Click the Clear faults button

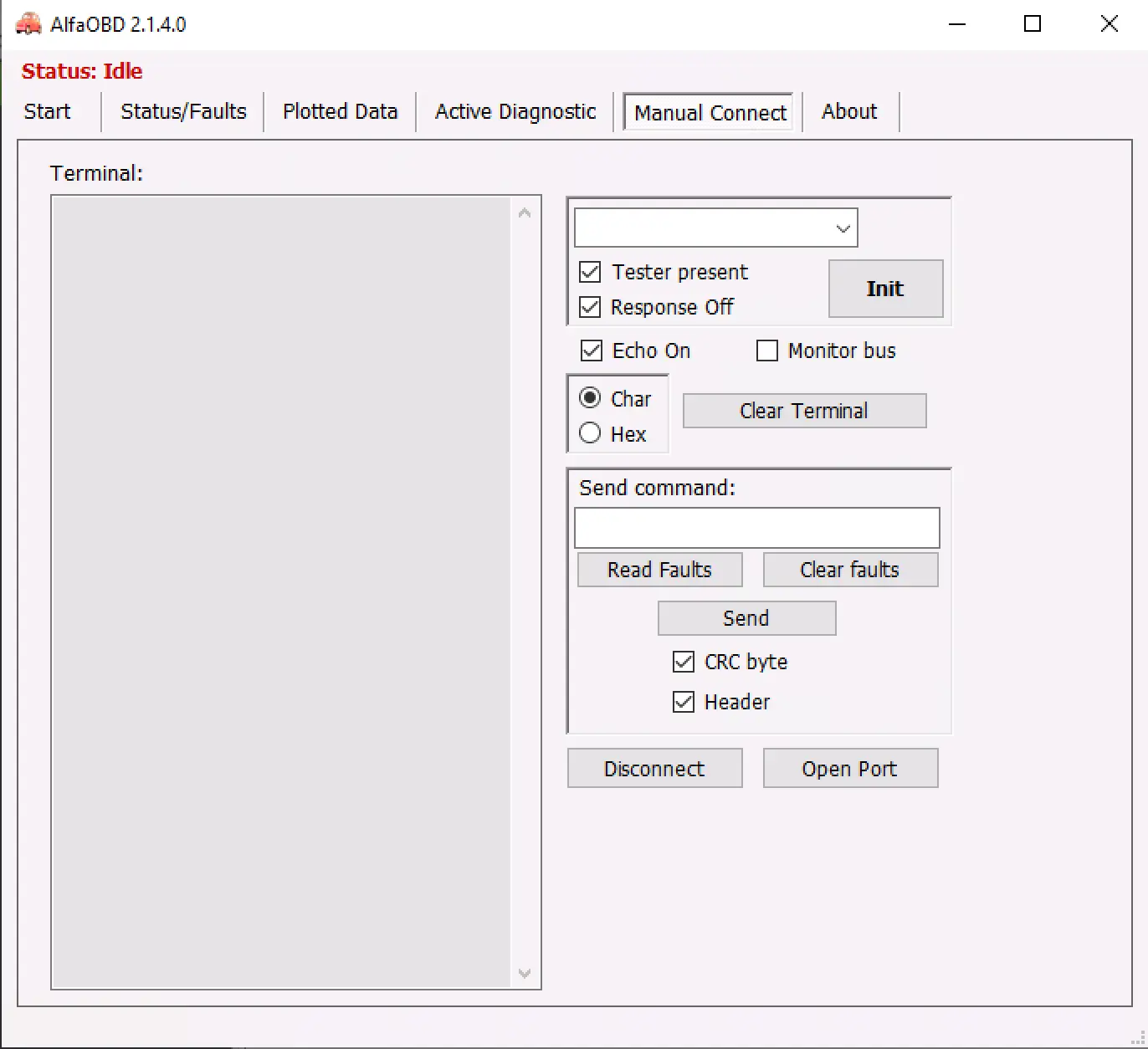point(849,570)
